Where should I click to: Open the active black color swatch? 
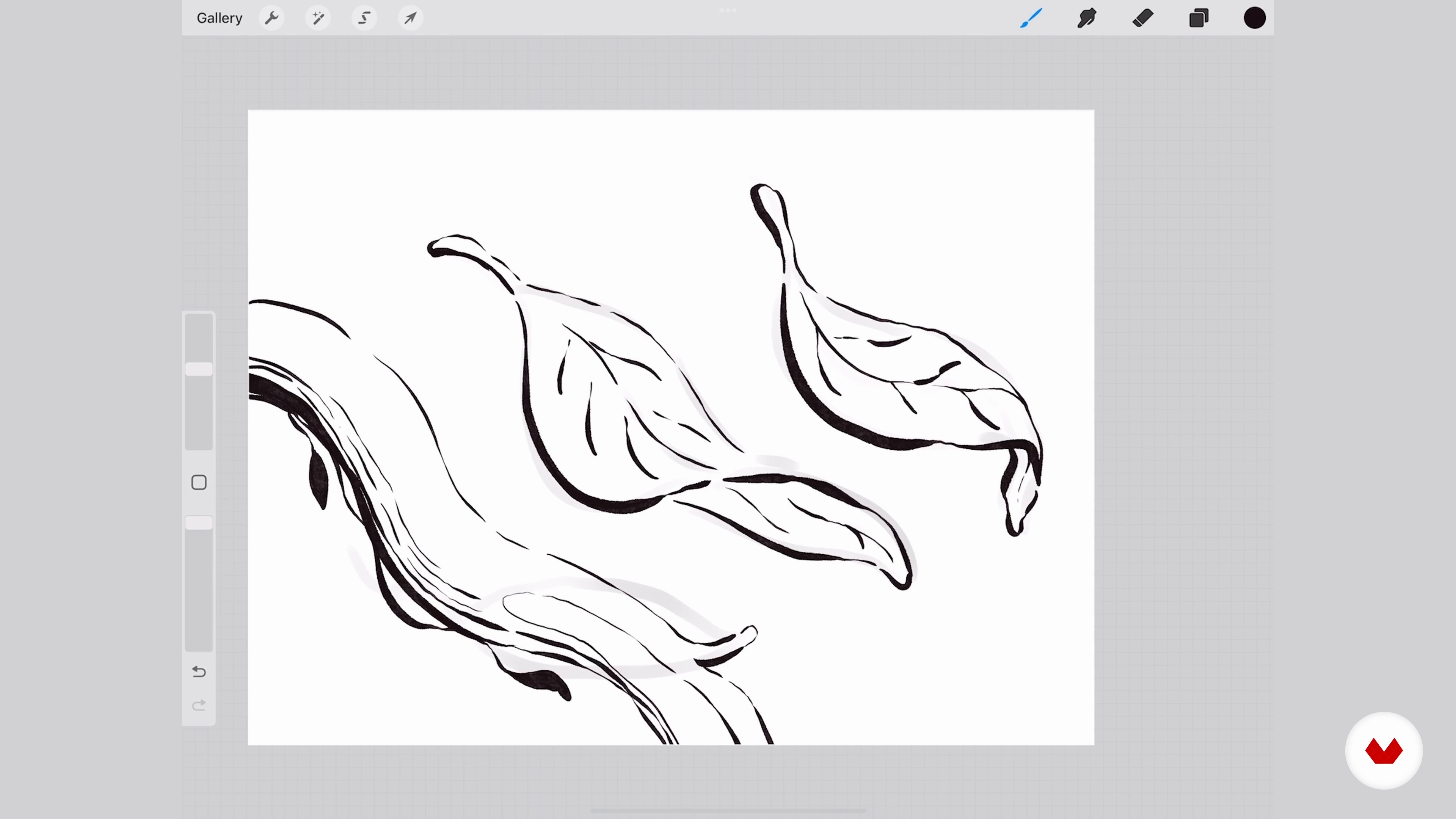1254,18
